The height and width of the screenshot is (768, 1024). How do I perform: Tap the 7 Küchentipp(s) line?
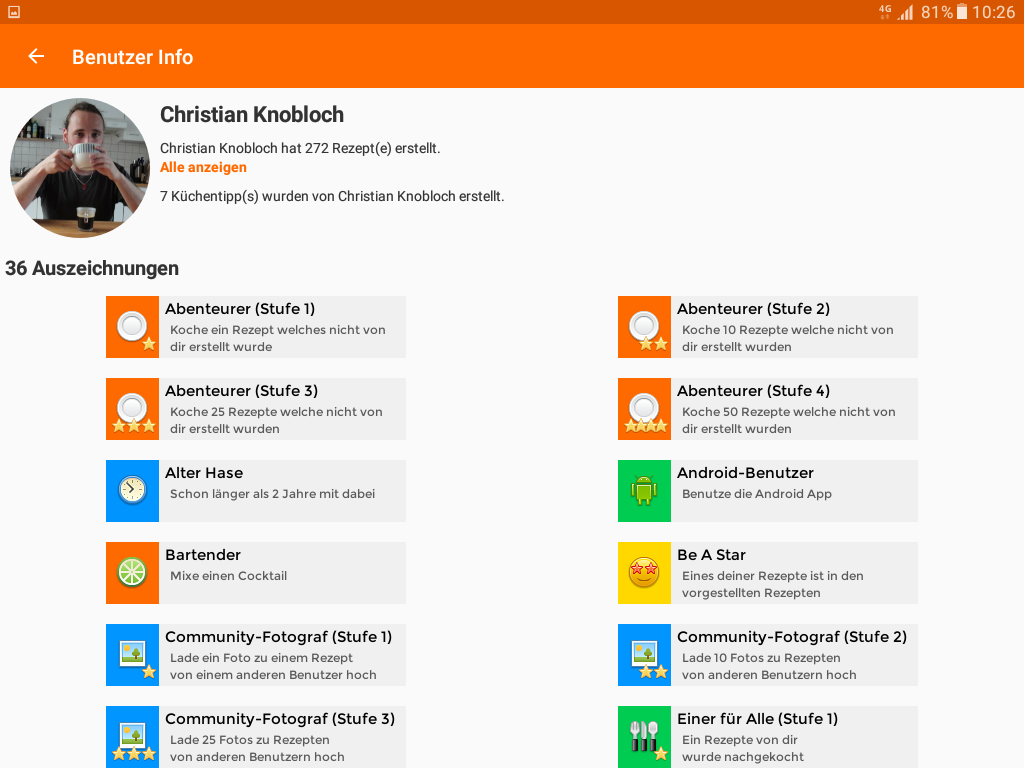tap(332, 197)
